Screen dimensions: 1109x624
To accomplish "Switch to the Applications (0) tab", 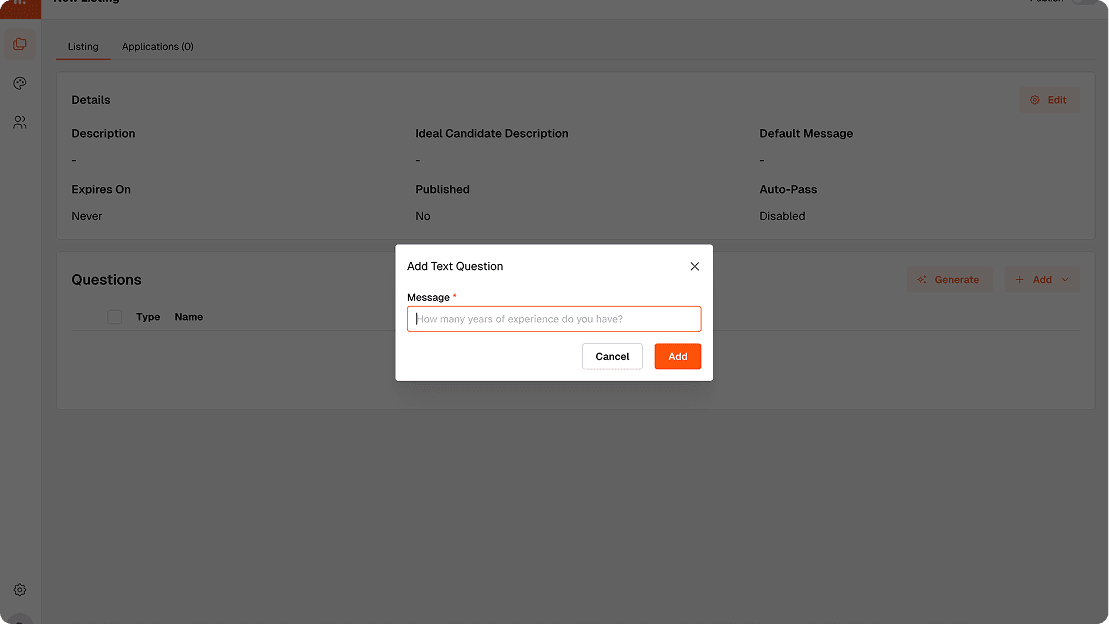I will pyautogui.click(x=157, y=46).
